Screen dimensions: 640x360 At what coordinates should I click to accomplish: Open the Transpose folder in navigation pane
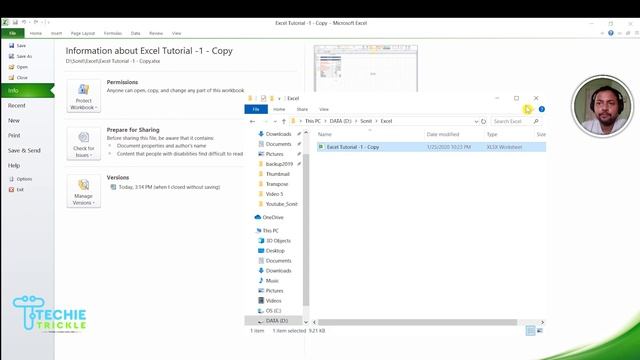coord(277,184)
